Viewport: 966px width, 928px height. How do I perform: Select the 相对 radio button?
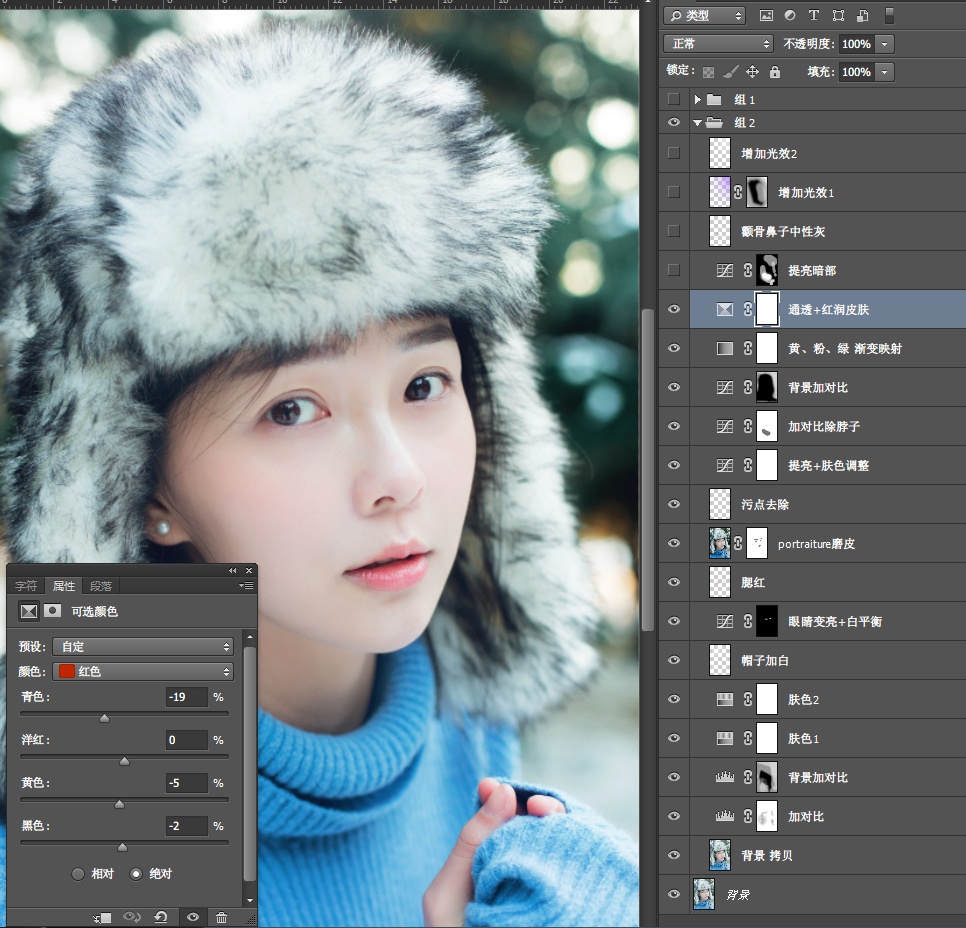click(78, 874)
